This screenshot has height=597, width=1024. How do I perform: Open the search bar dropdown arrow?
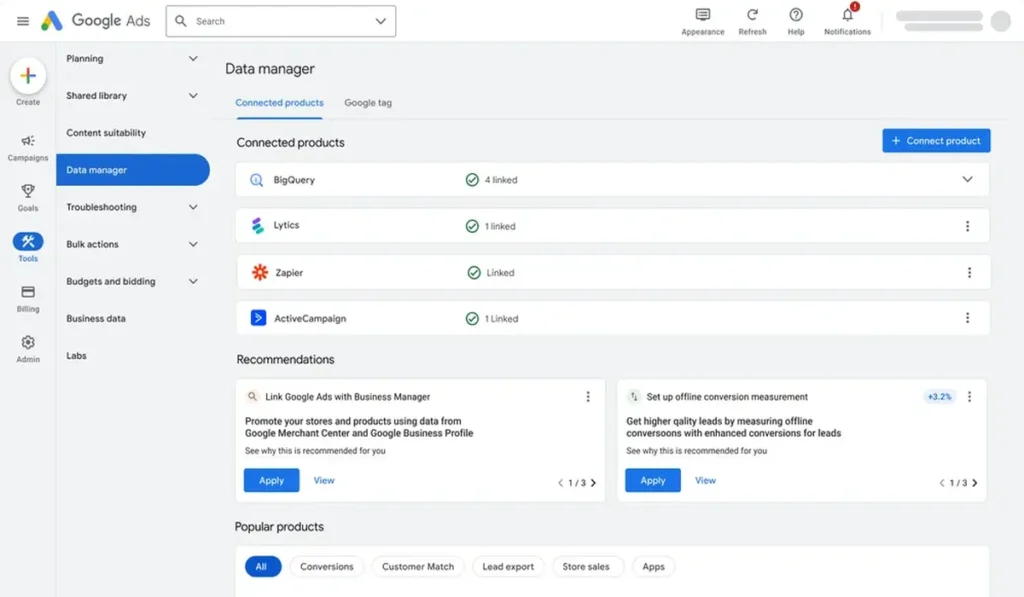378,20
